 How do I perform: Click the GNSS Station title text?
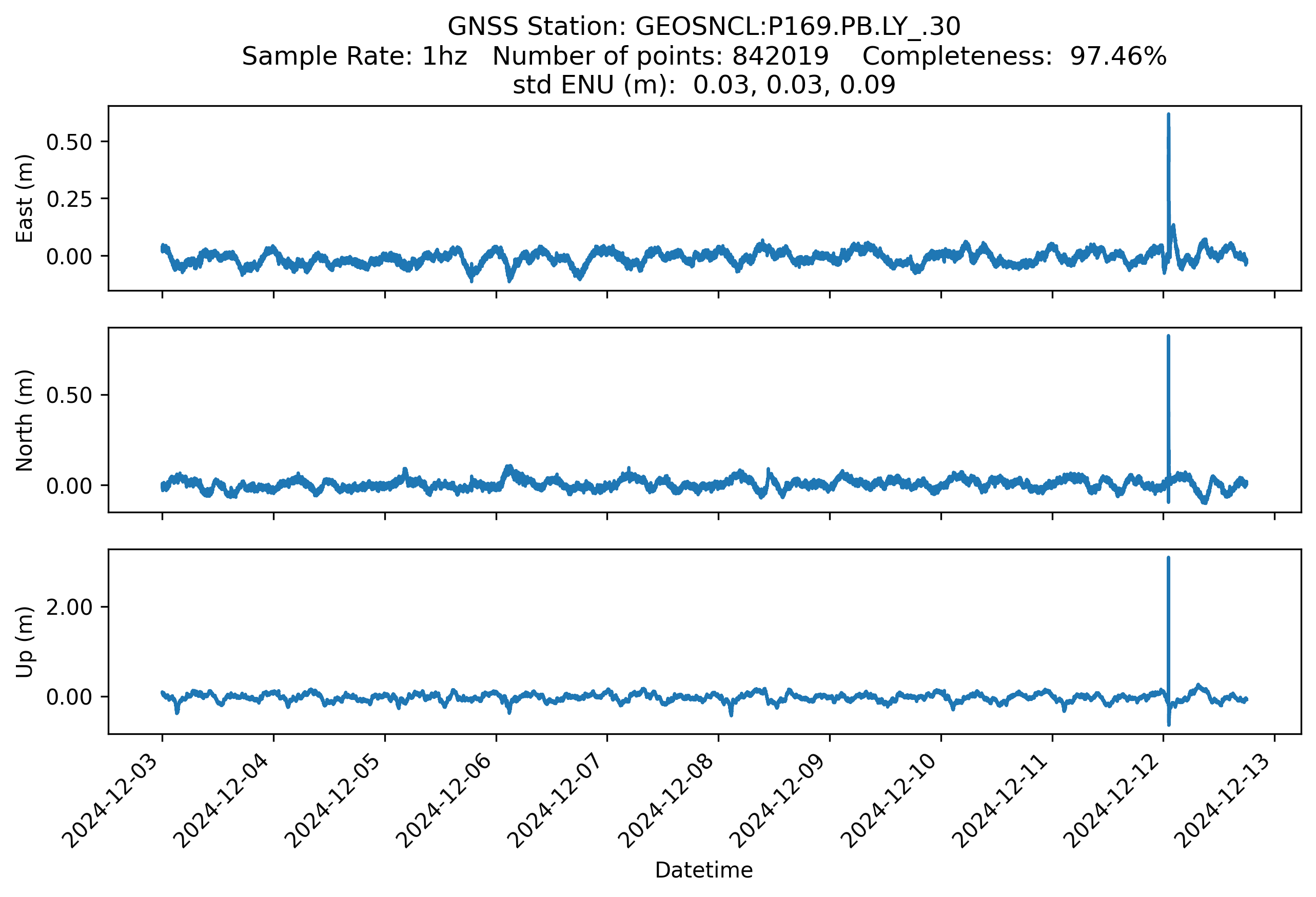pyautogui.click(x=704, y=27)
